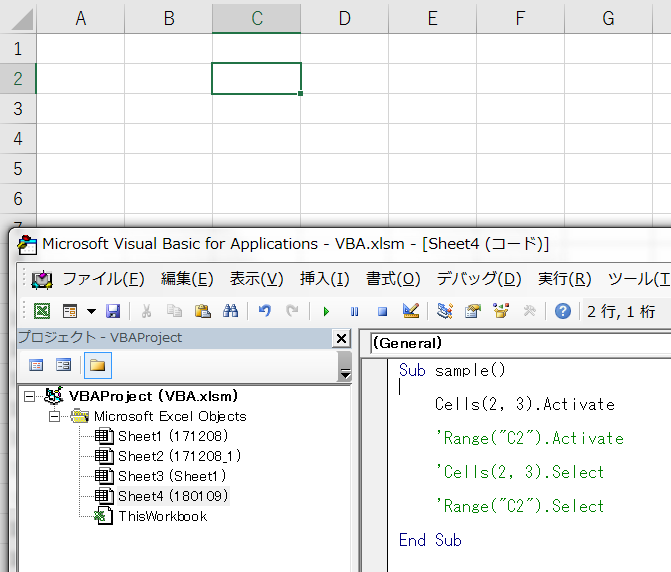Open the insert-object dropdown arrow in the toolbar
Screen dimensions: 671x572
click(91, 311)
